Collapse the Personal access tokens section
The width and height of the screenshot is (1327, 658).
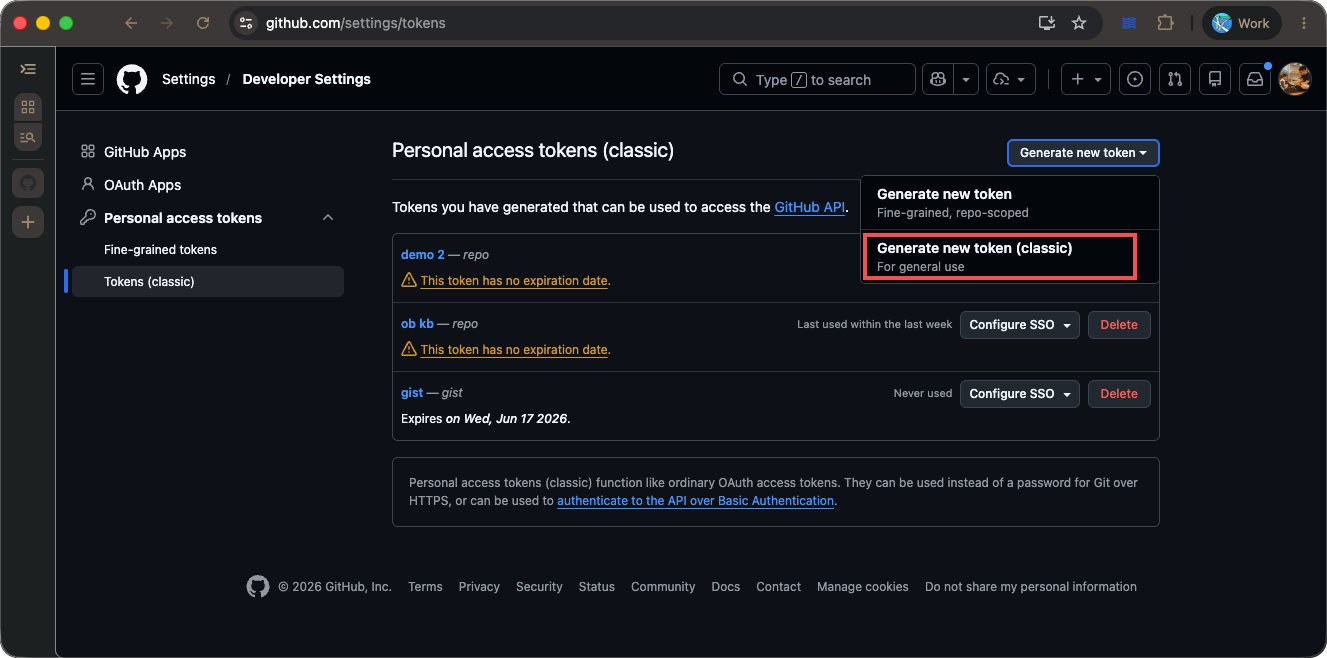coord(328,218)
